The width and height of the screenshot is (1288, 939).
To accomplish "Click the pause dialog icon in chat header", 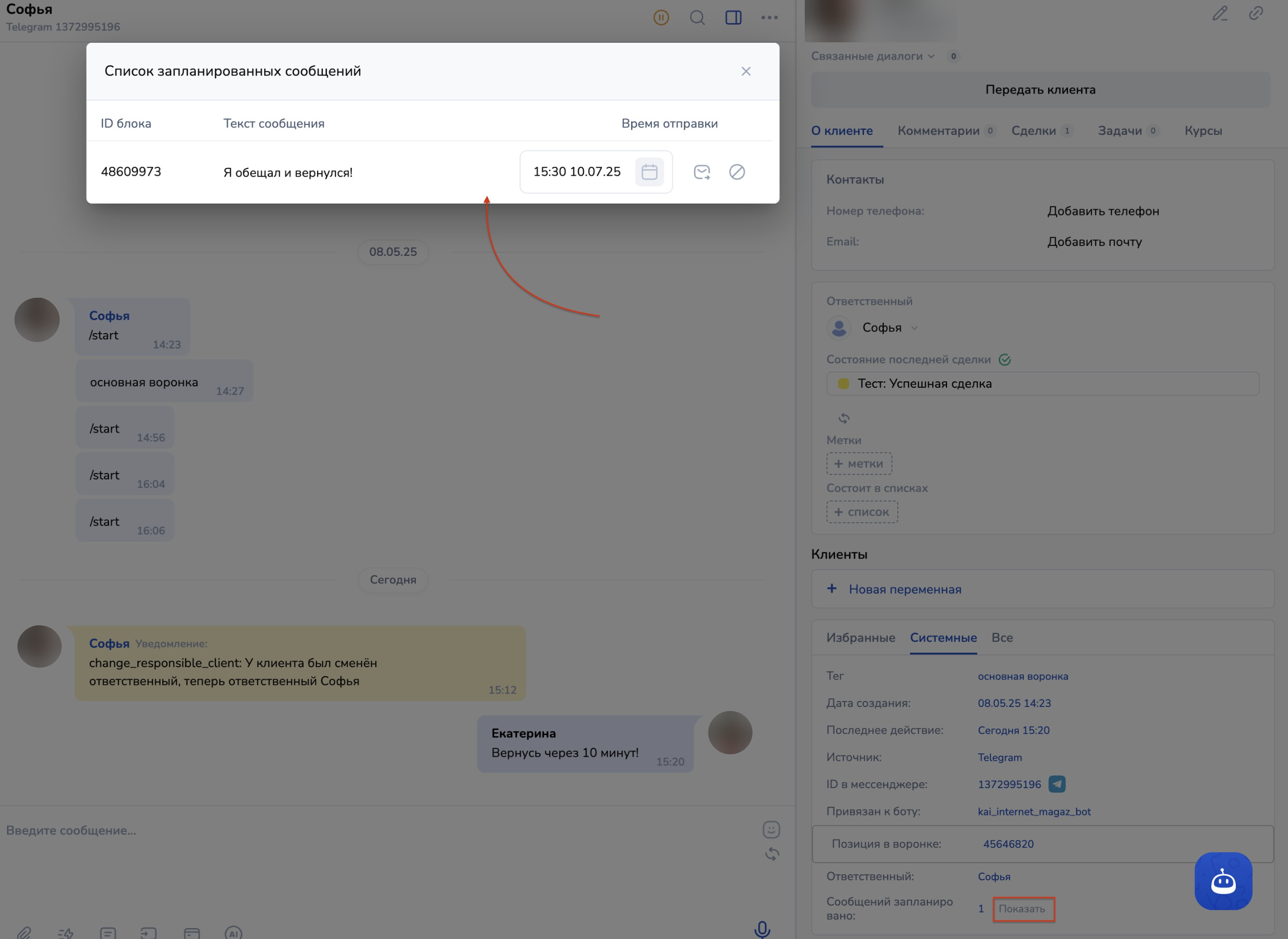I will 661,17.
